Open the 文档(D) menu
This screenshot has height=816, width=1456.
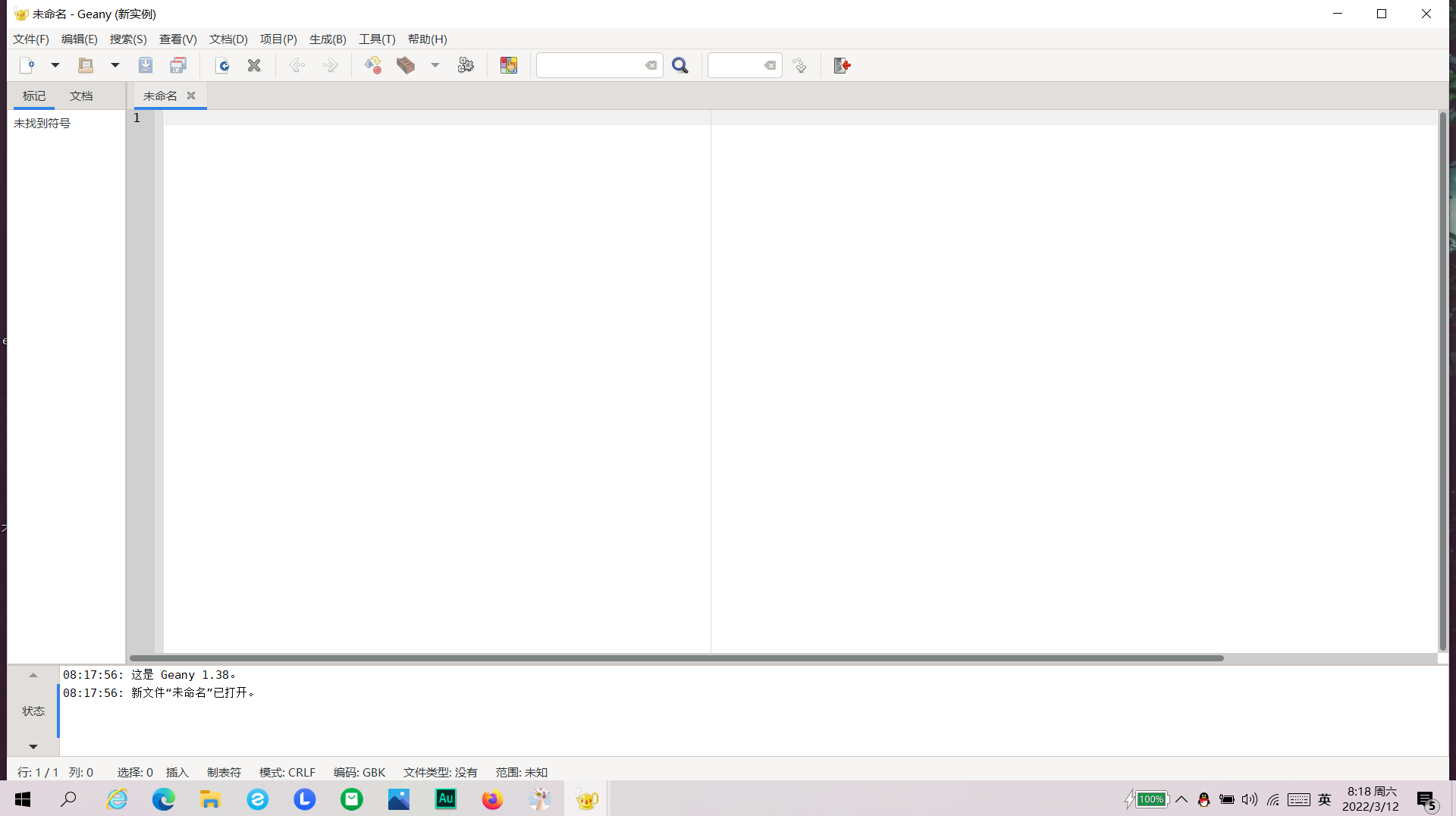point(228,39)
